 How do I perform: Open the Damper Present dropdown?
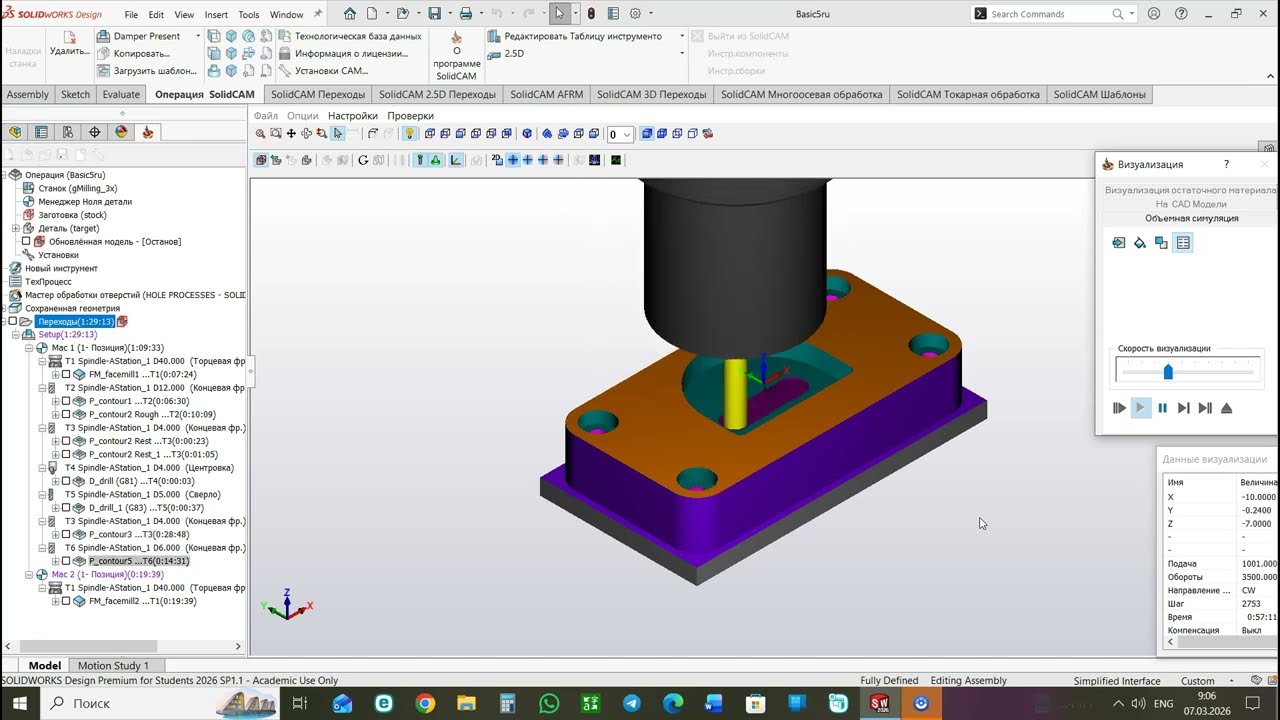(x=198, y=36)
